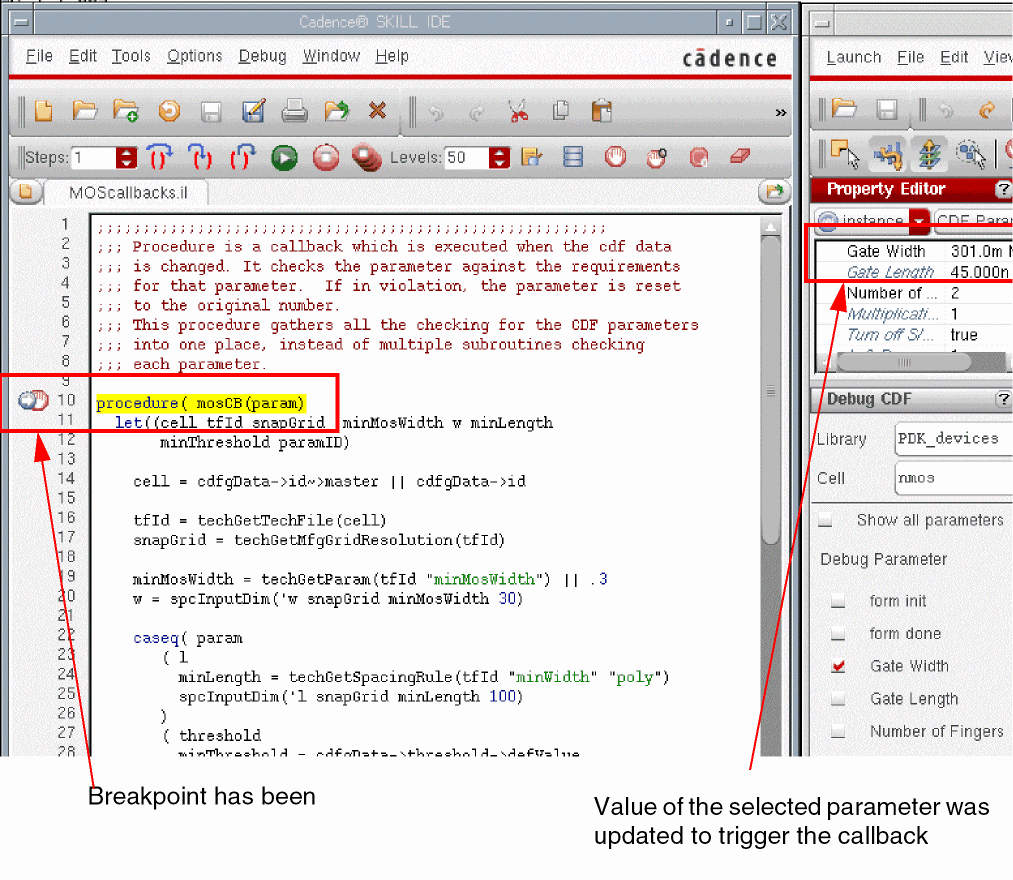
Task: Toggle the Show all parameters checkbox
Action: point(826,520)
